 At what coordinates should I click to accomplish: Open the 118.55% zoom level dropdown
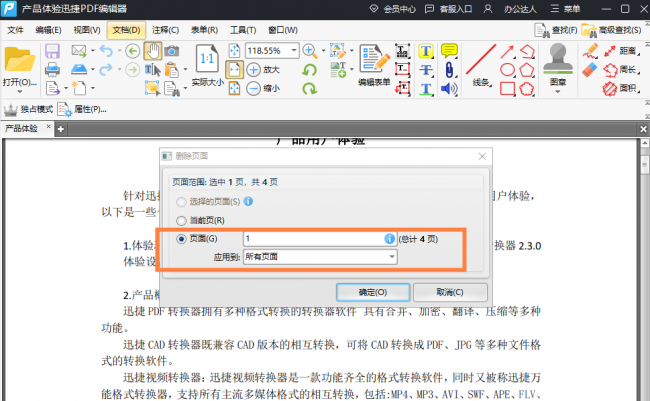(294, 51)
